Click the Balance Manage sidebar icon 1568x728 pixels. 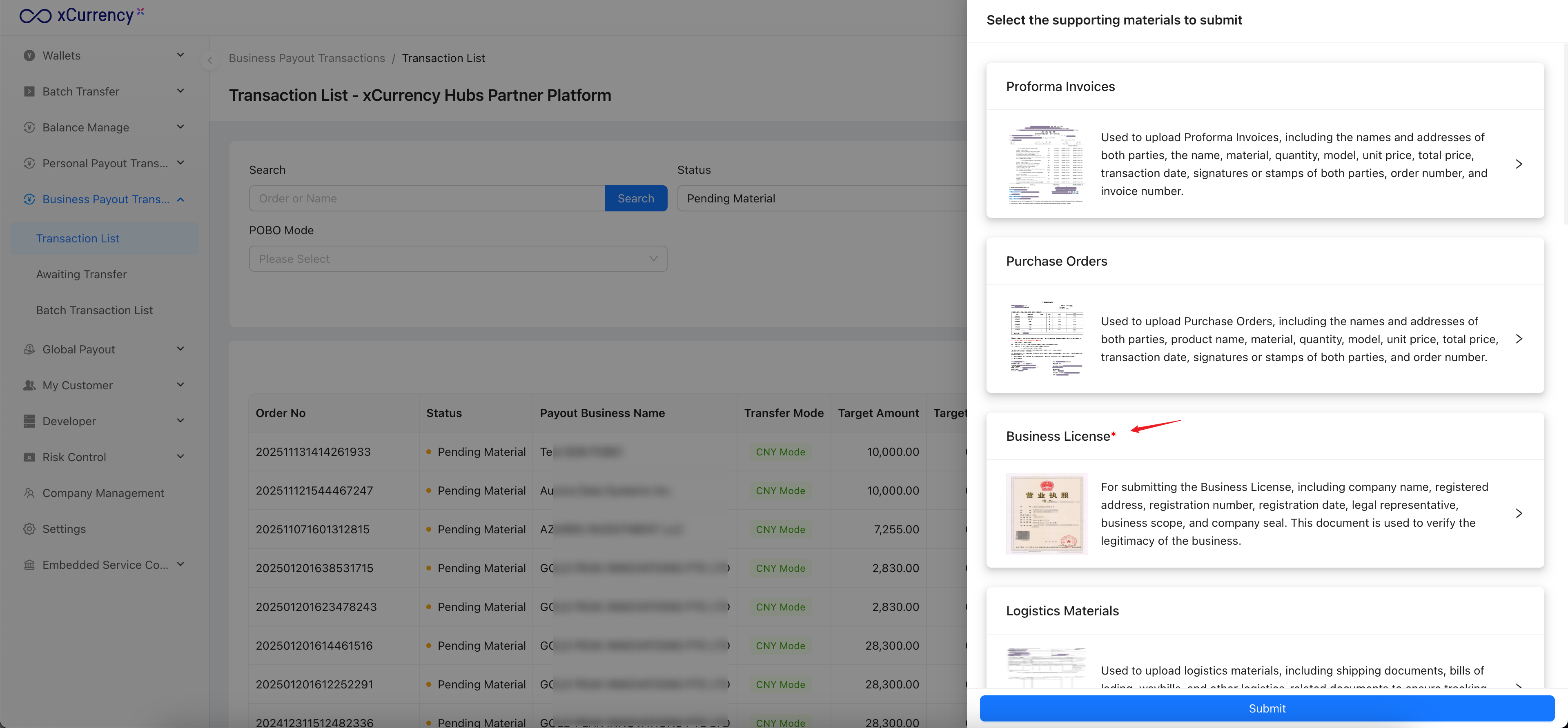click(29, 127)
